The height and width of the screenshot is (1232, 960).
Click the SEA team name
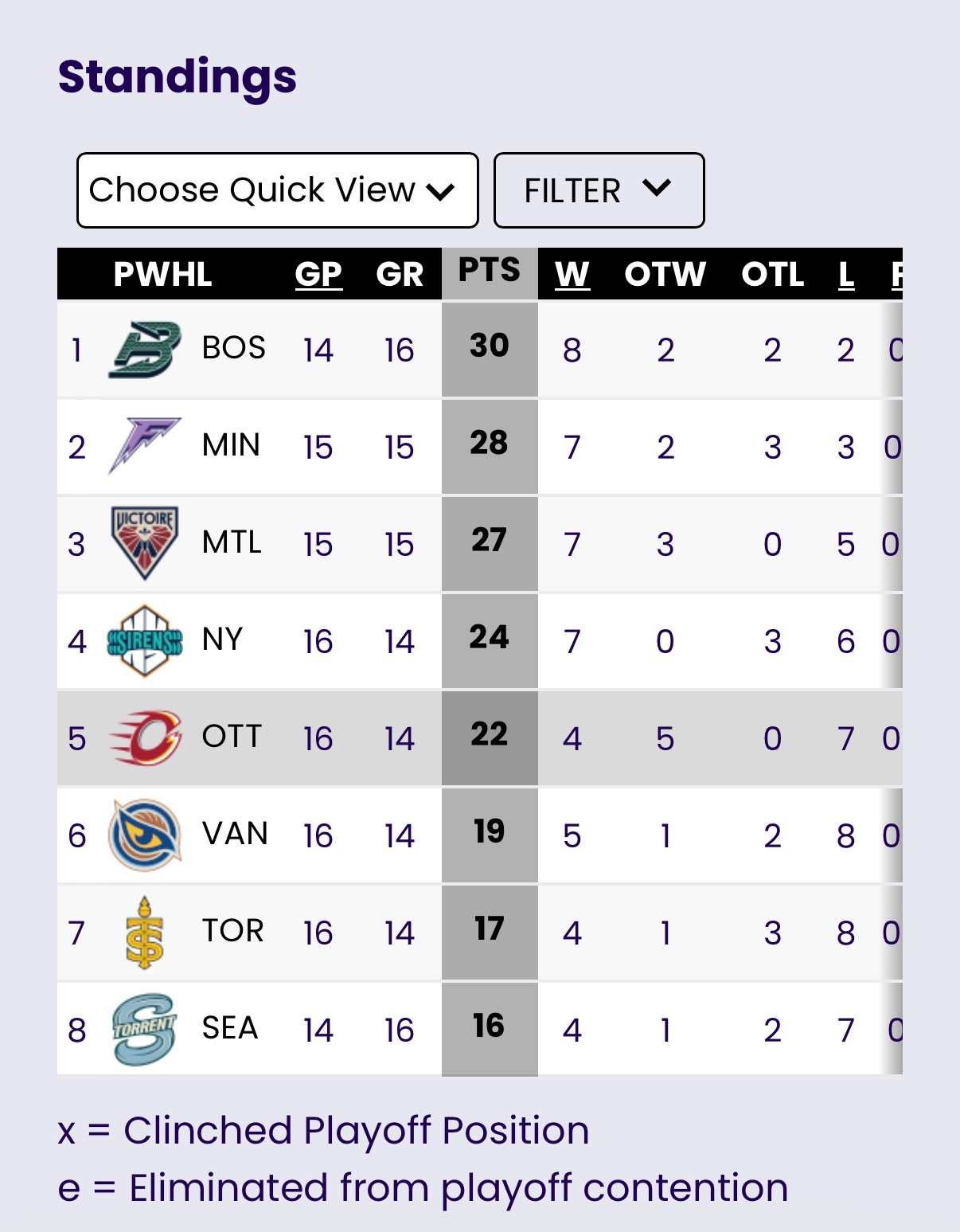coord(230,1028)
